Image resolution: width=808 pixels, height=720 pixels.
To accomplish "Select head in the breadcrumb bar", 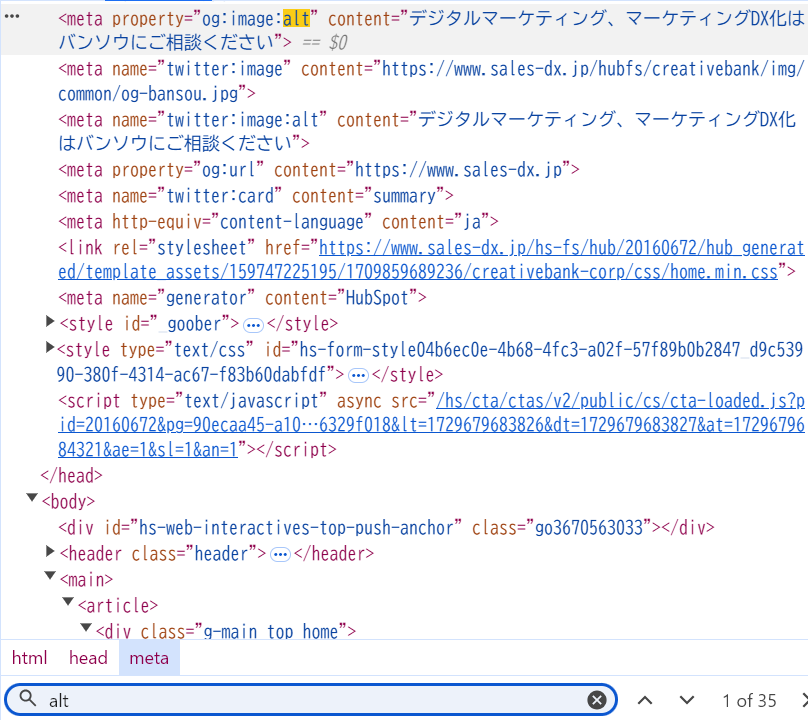I will coord(88,658).
